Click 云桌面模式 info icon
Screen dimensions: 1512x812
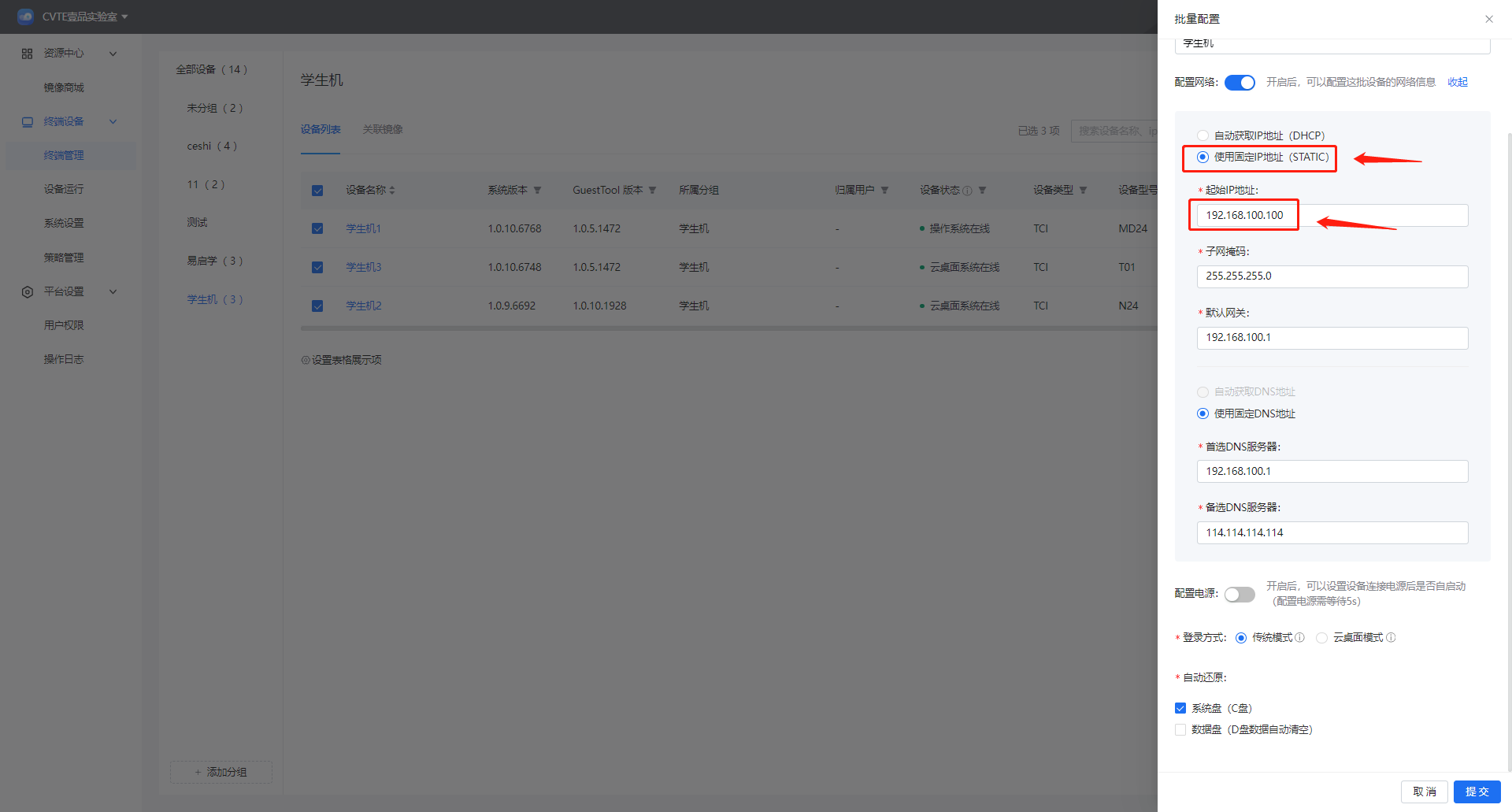[x=1391, y=638]
